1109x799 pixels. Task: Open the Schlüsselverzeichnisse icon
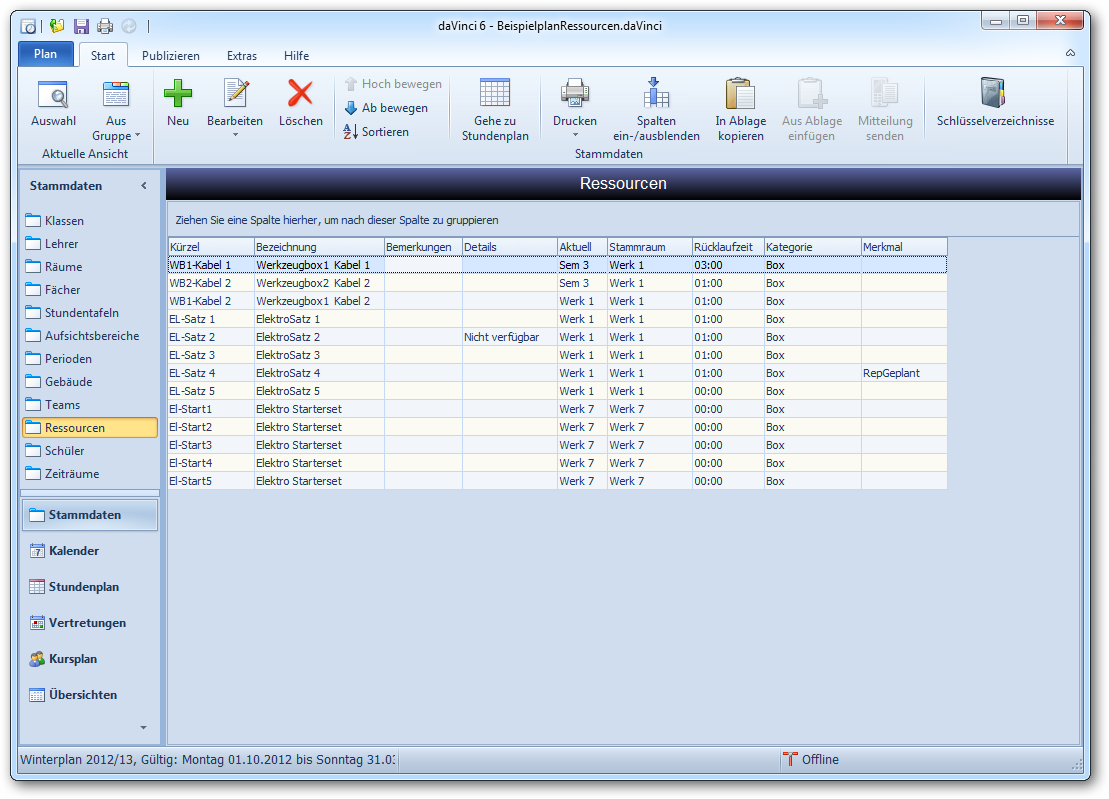tap(994, 93)
